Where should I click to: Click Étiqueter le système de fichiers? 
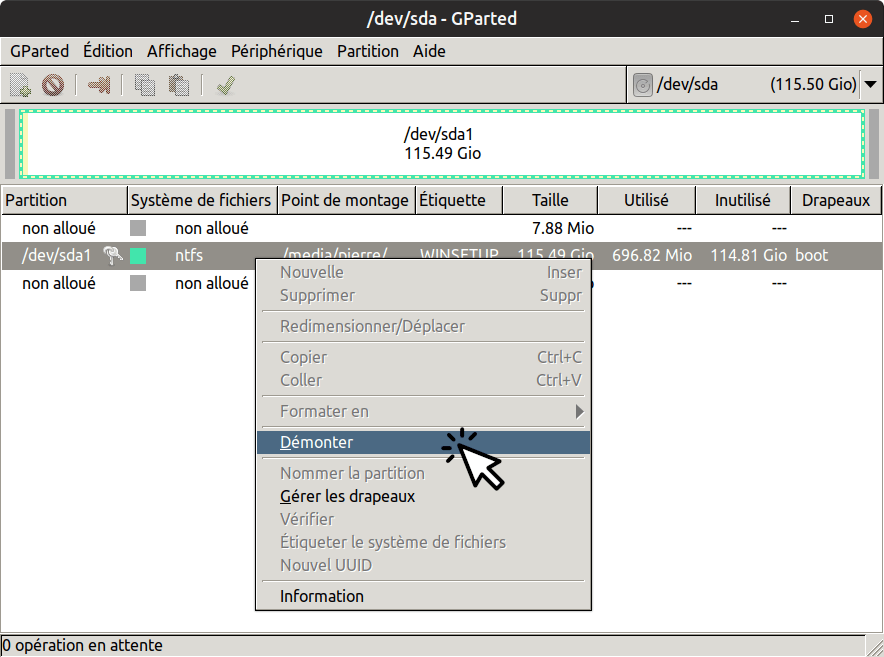coord(423,543)
